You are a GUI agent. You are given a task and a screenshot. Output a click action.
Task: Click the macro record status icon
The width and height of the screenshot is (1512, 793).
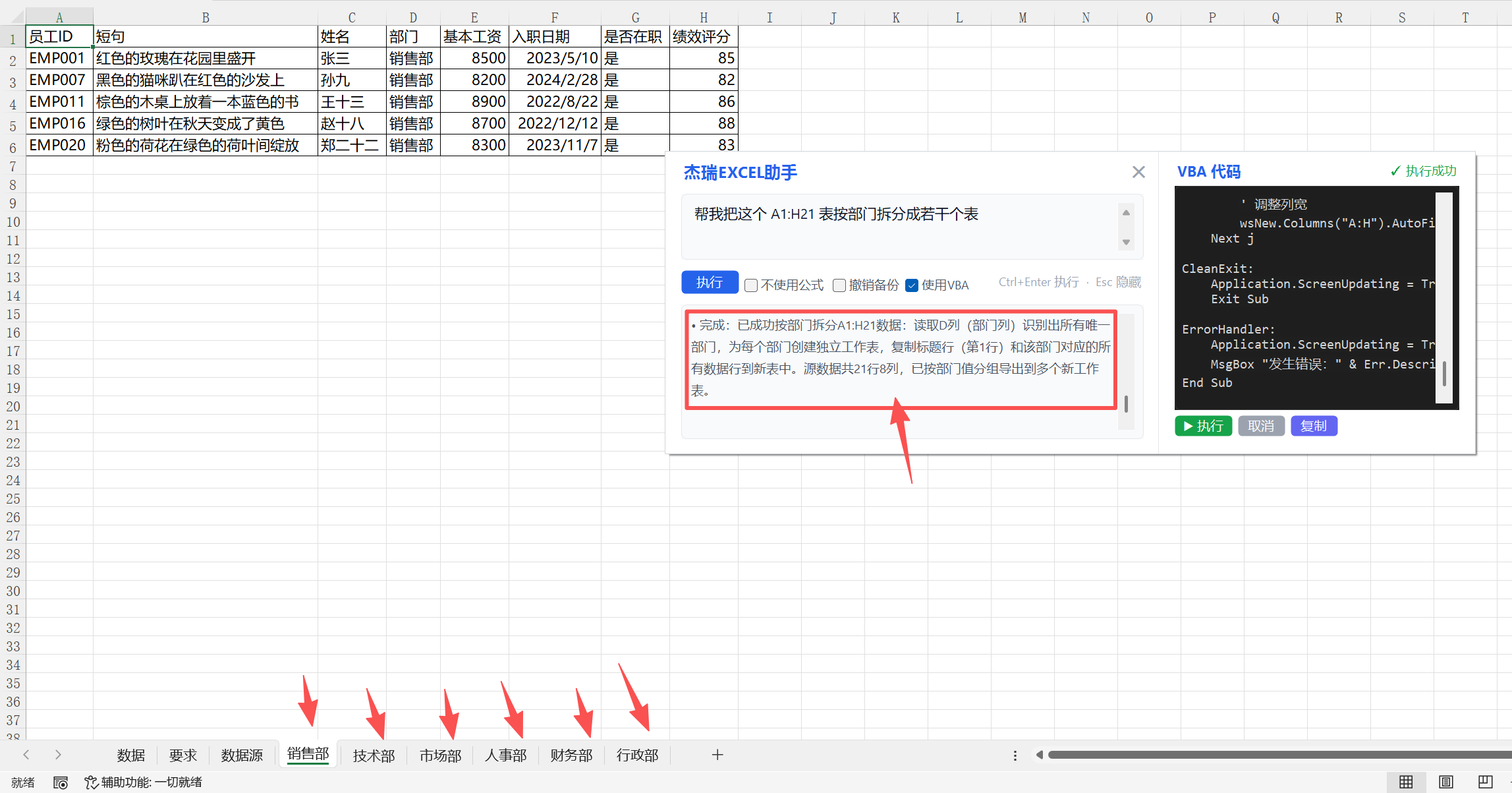coord(61,782)
